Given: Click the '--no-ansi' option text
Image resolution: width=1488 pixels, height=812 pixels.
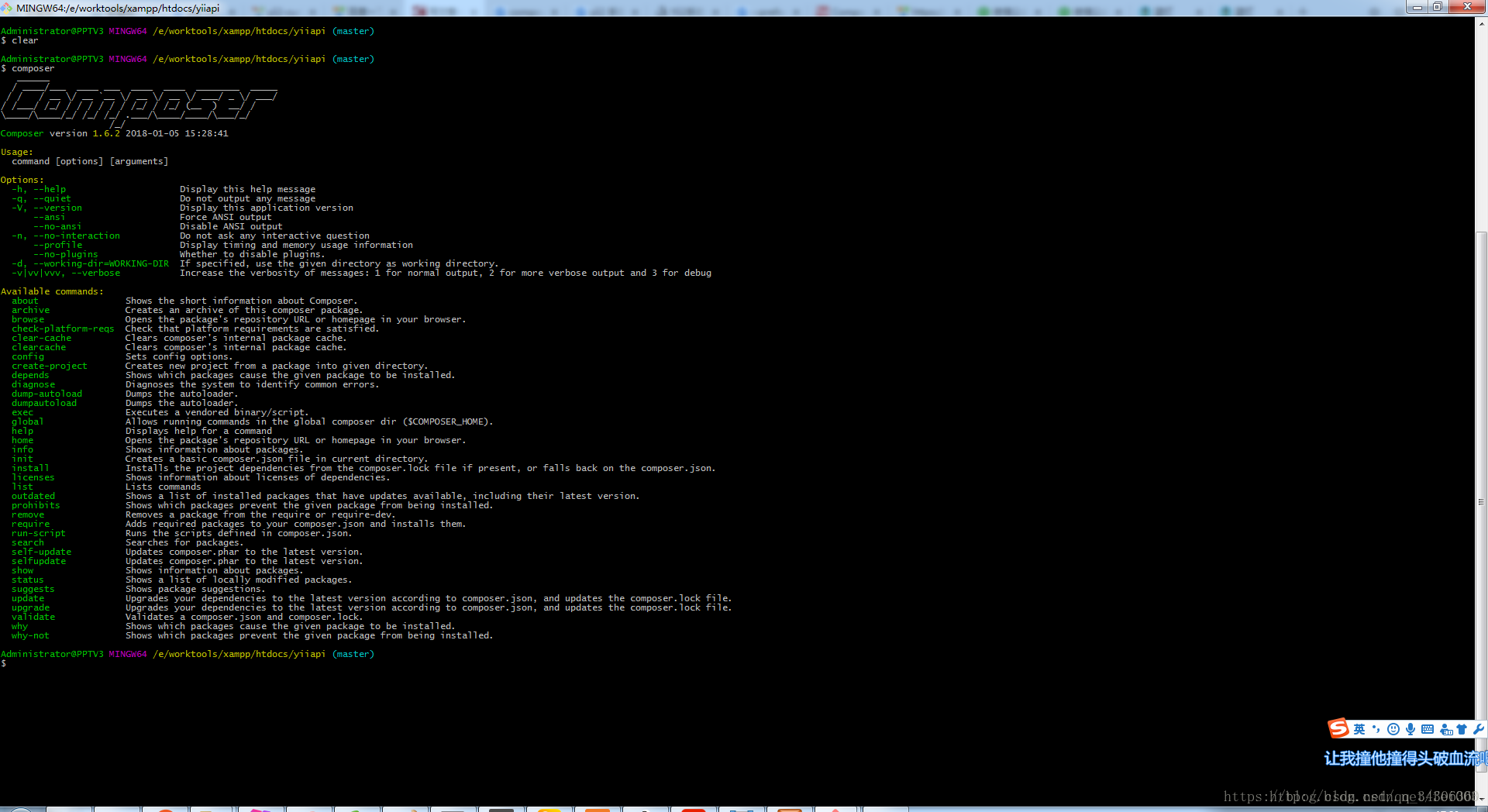Looking at the screenshot, I should [x=57, y=226].
